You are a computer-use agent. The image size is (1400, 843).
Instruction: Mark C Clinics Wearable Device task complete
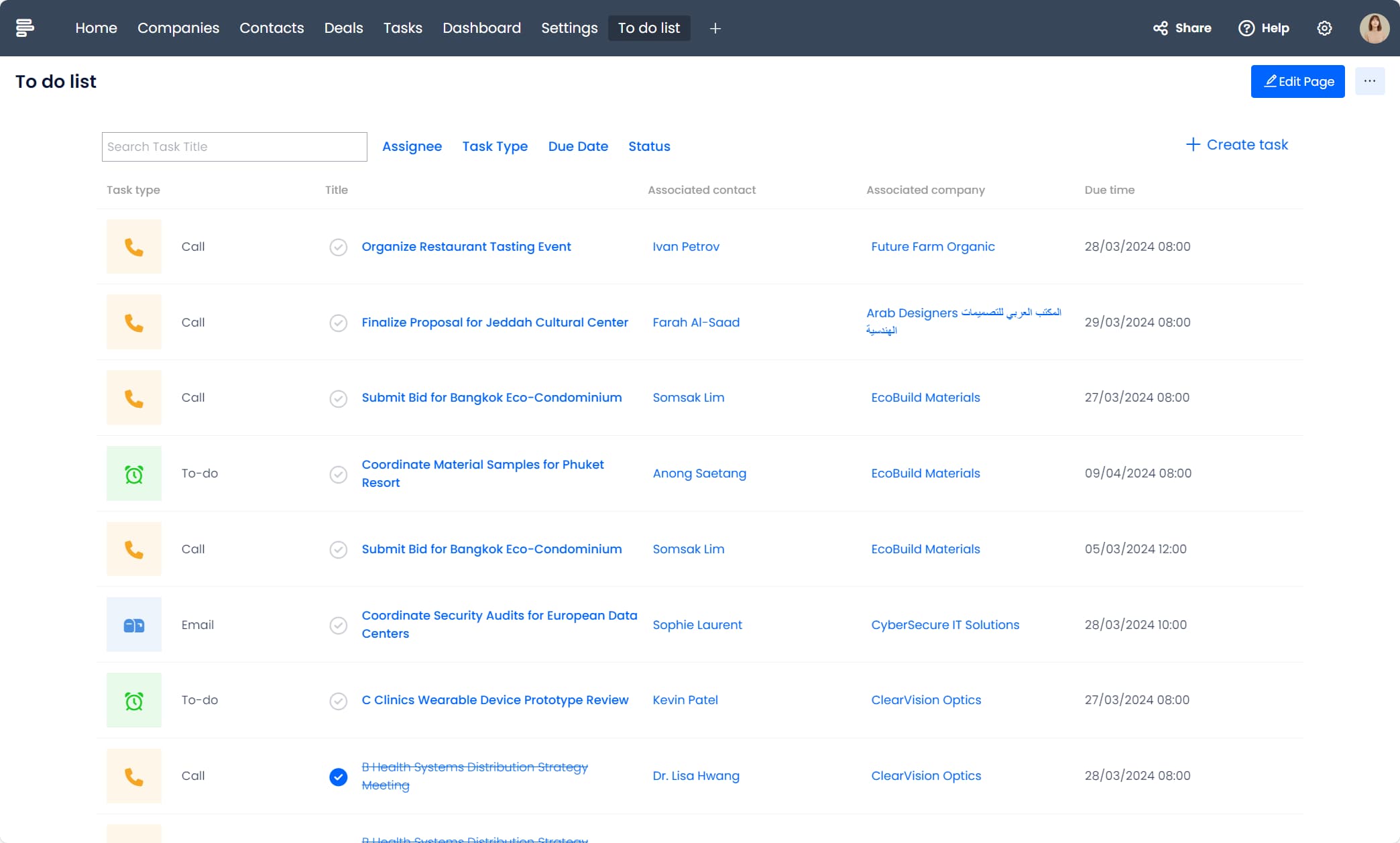pos(339,701)
